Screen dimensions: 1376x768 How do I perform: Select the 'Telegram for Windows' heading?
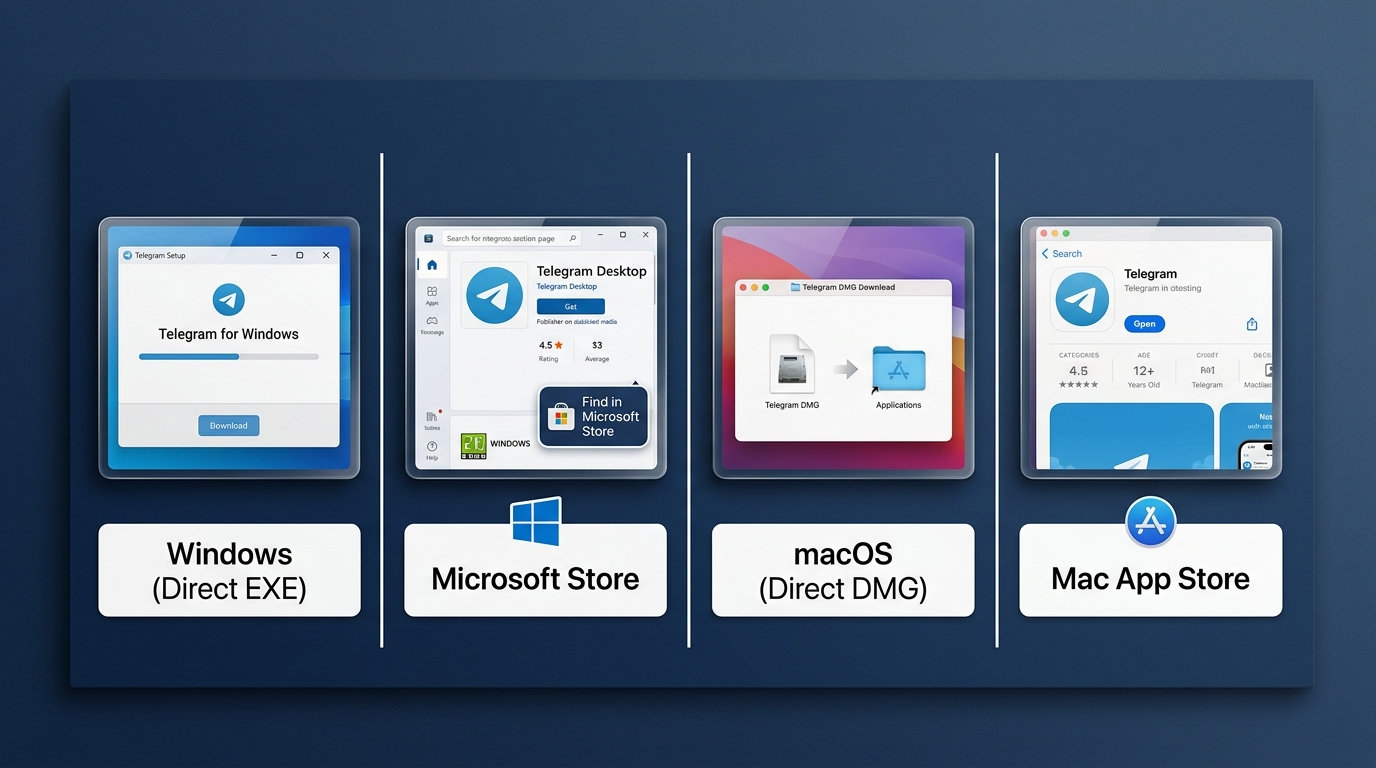tap(229, 334)
